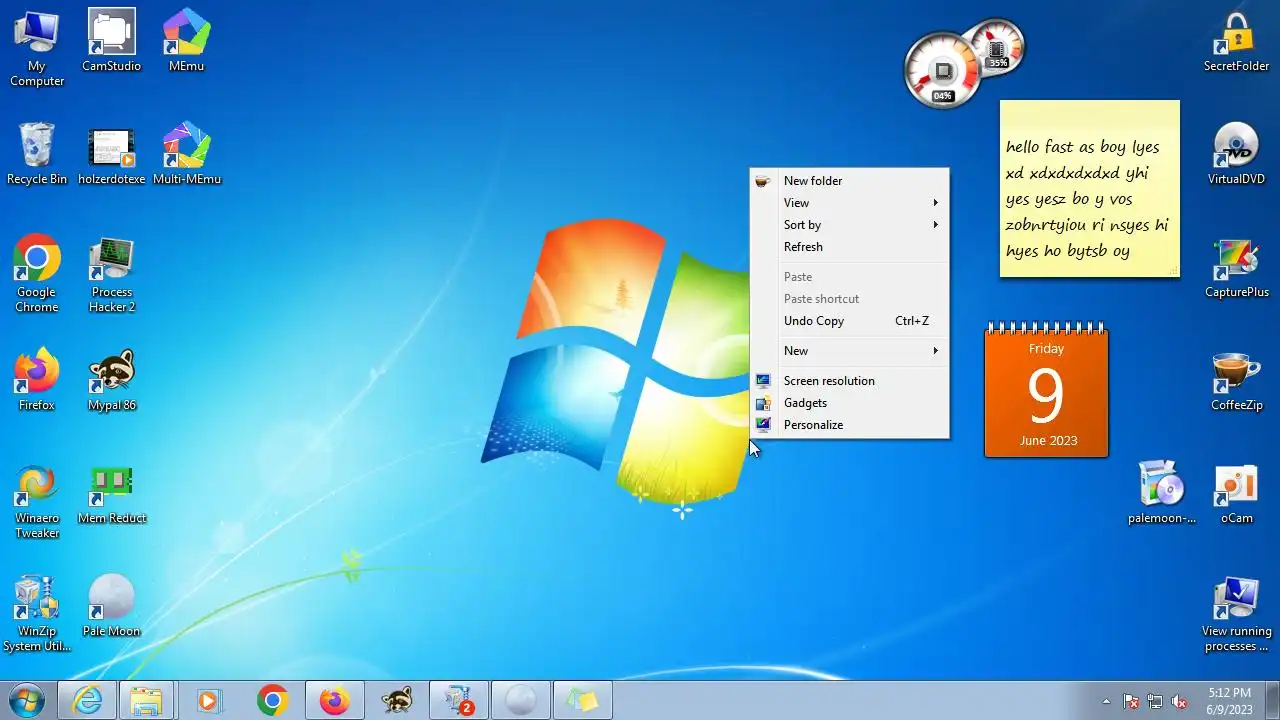The width and height of the screenshot is (1280, 720).
Task: Open the 5:12 PM taskbar clock
Action: pyautogui.click(x=1229, y=700)
